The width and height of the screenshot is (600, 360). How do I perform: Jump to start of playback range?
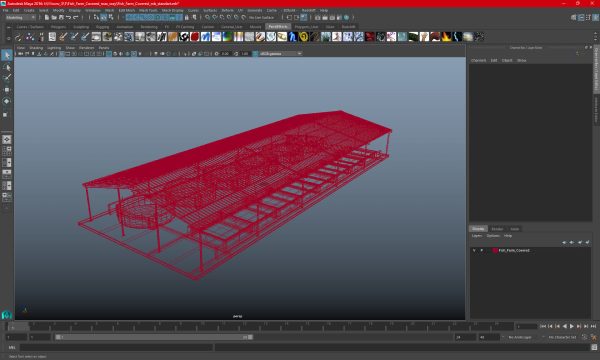point(543,326)
